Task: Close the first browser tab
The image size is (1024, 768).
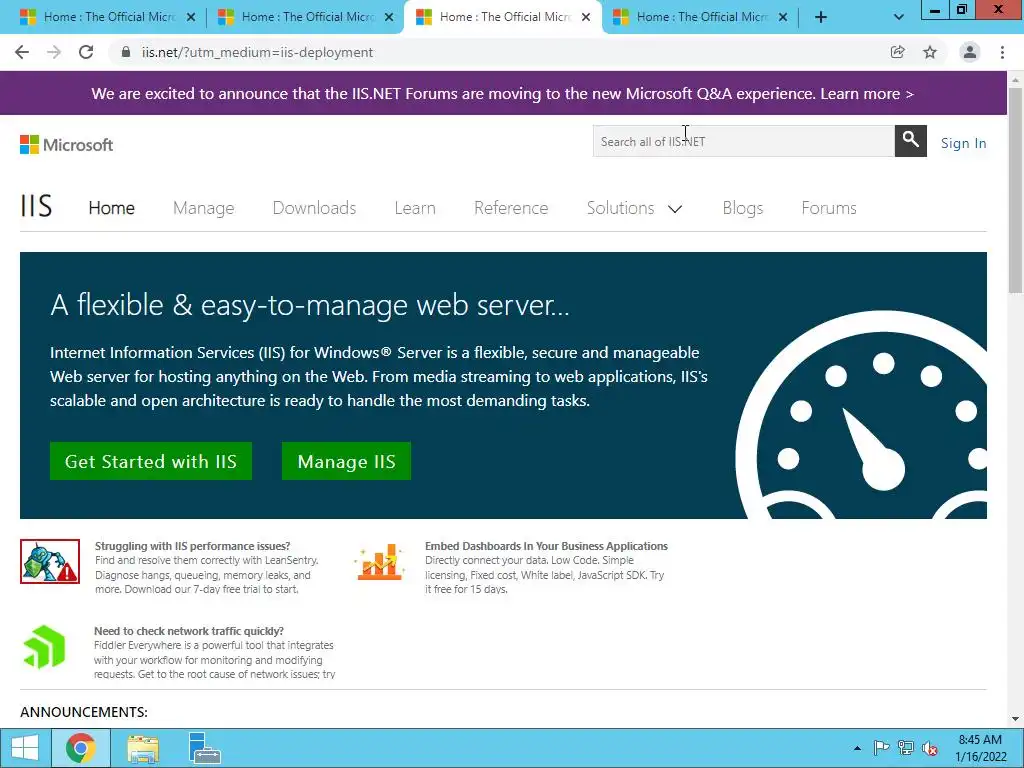Action: [191, 18]
